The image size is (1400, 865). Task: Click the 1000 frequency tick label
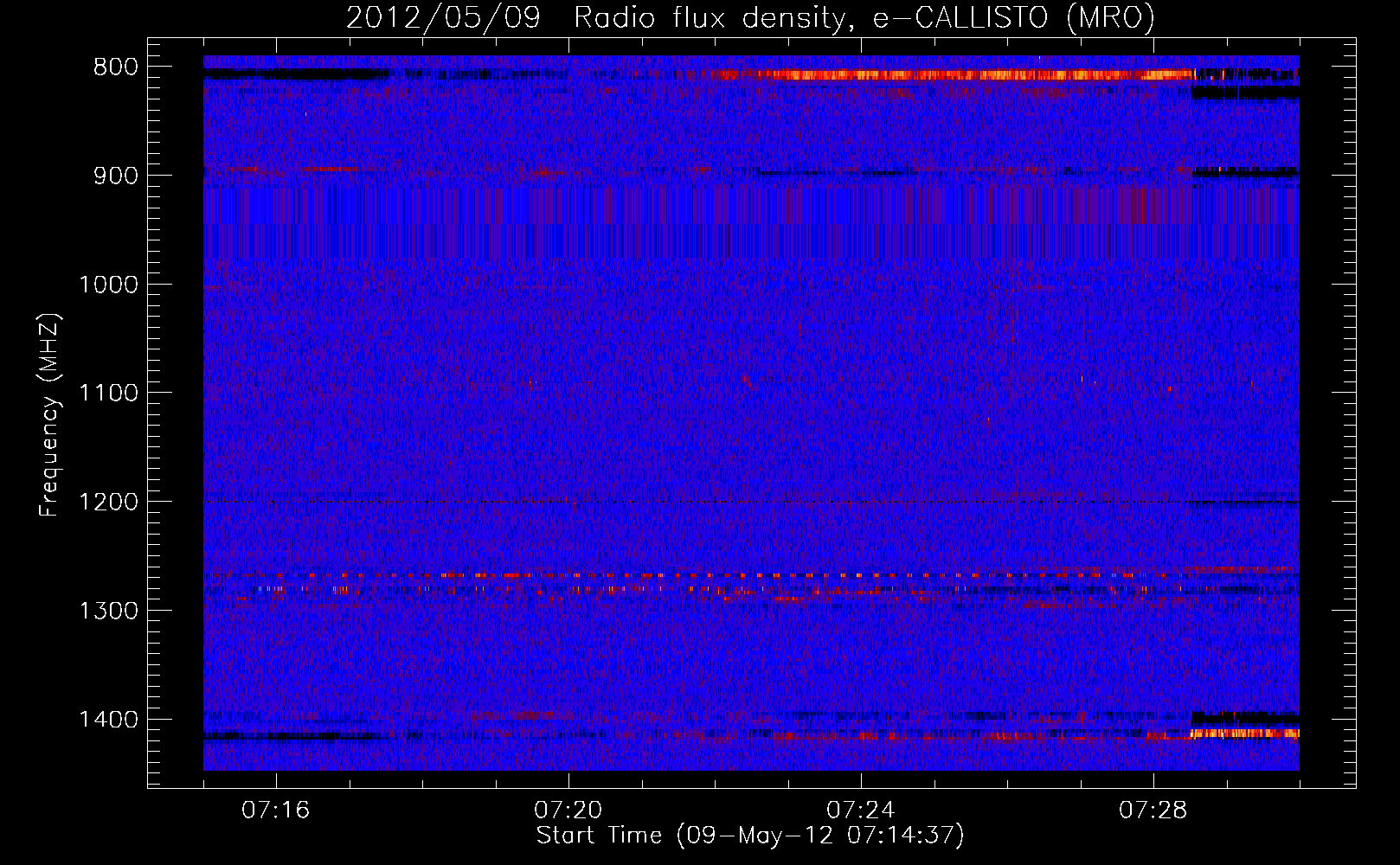(x=108, y=285)
